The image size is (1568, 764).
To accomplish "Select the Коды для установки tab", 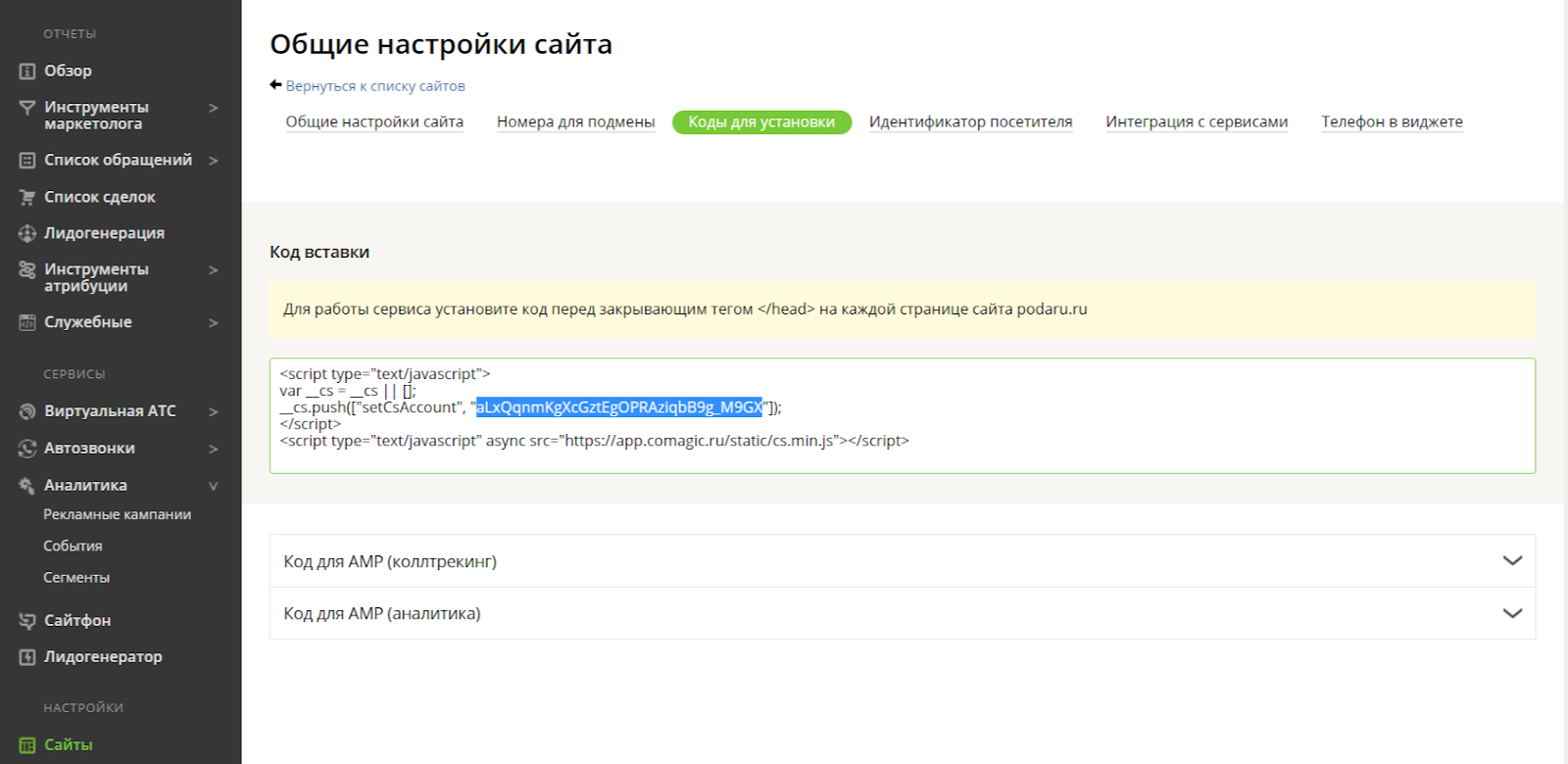I will (761, 122).
